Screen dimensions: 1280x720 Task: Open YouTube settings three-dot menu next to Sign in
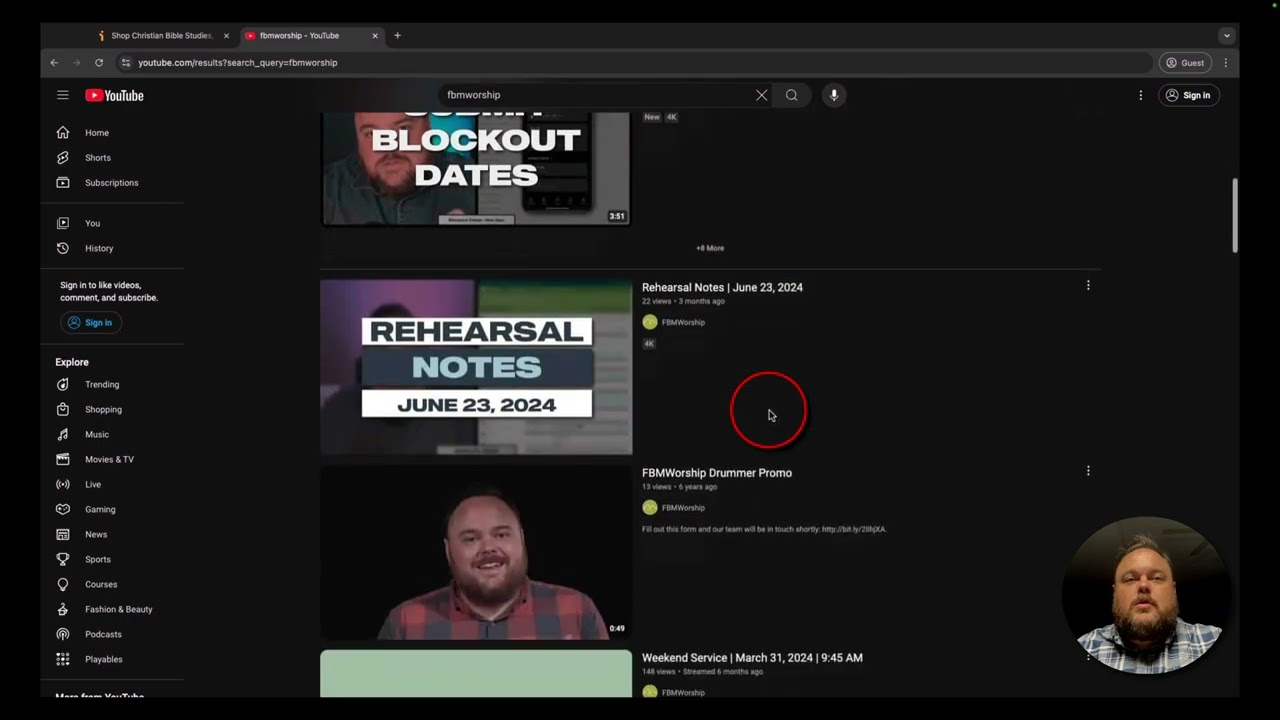tap(1140, 95)
